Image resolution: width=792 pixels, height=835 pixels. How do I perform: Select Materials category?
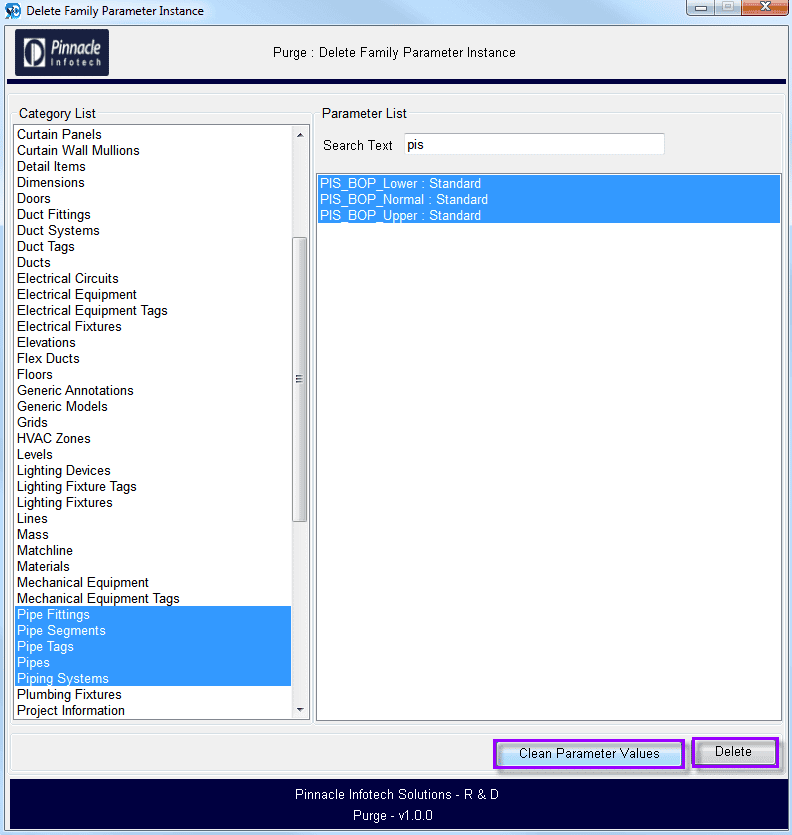pos(153,566)
